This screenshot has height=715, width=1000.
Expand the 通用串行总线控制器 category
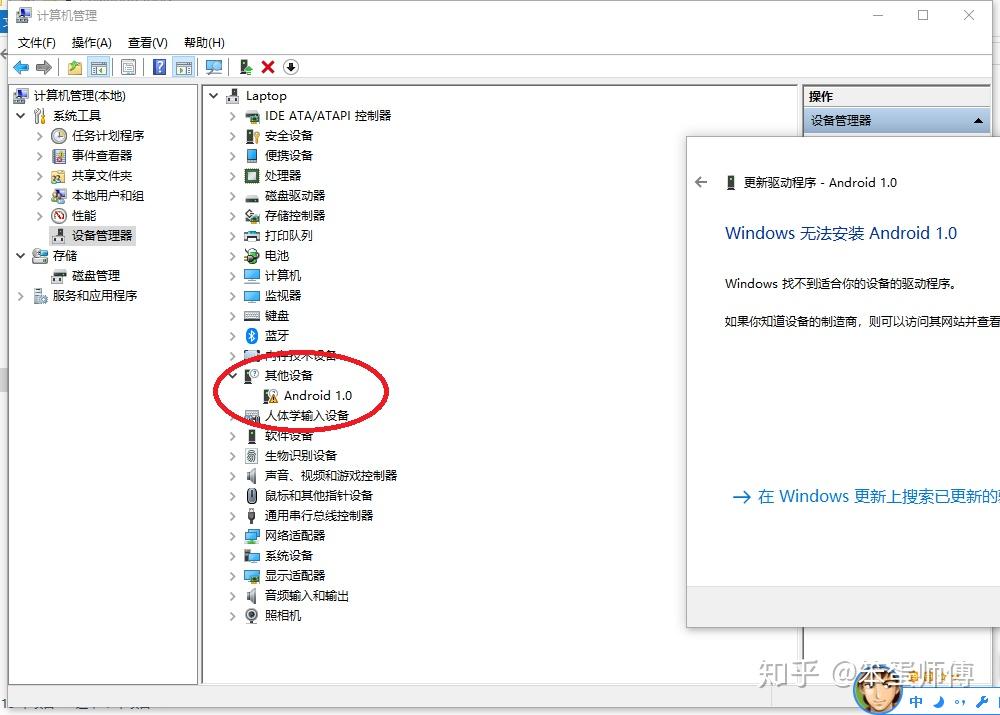pos(232,515)
